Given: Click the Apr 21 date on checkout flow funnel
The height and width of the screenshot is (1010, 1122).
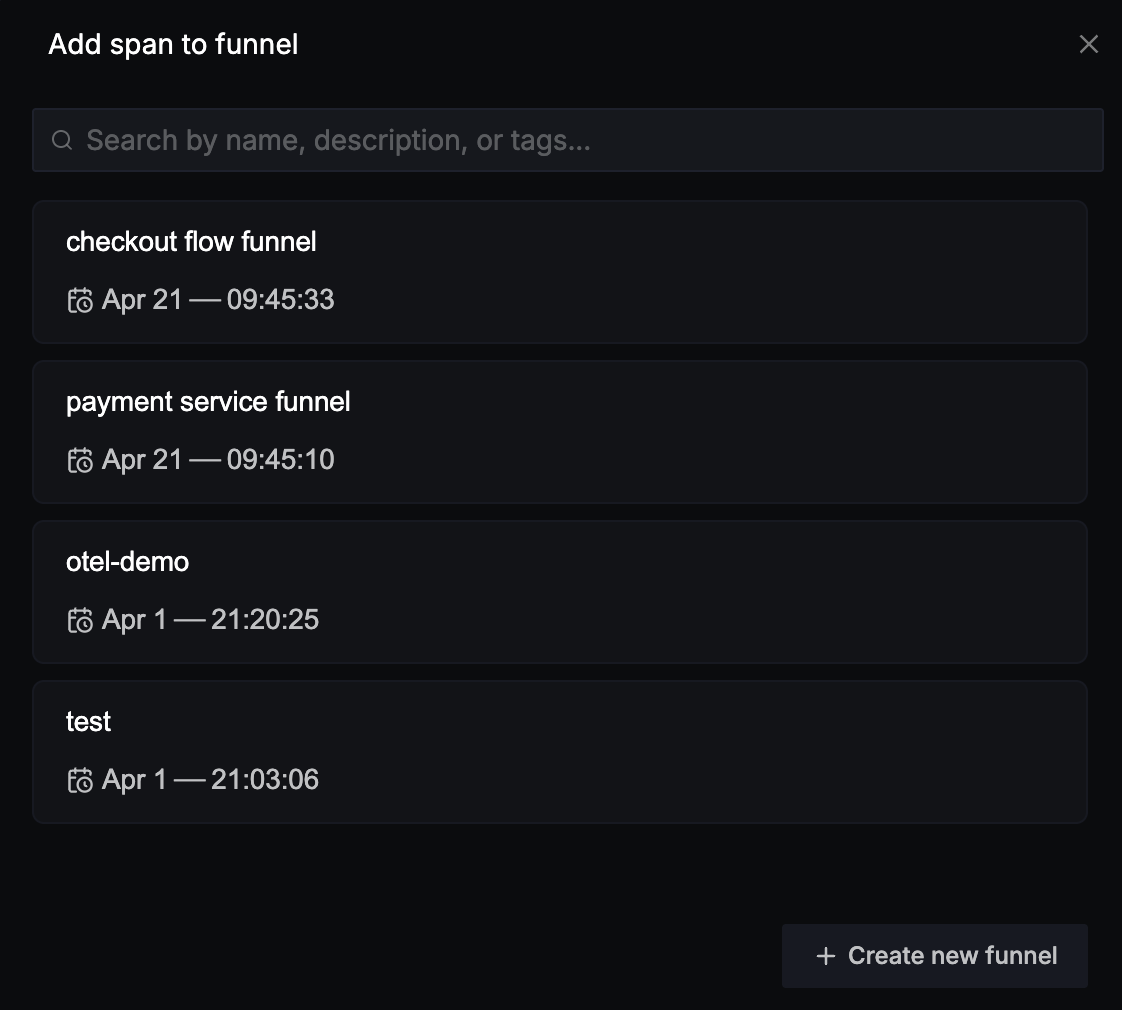Looking at the screenshot, I should (x=142, y=300).
